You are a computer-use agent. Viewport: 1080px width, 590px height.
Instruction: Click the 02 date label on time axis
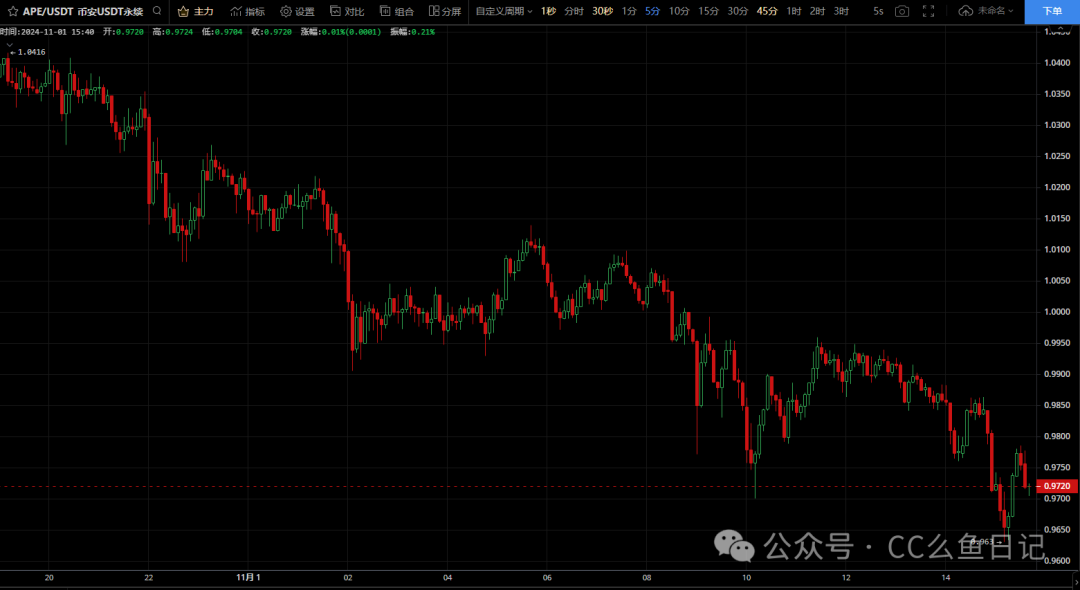(x=348, y=577)
